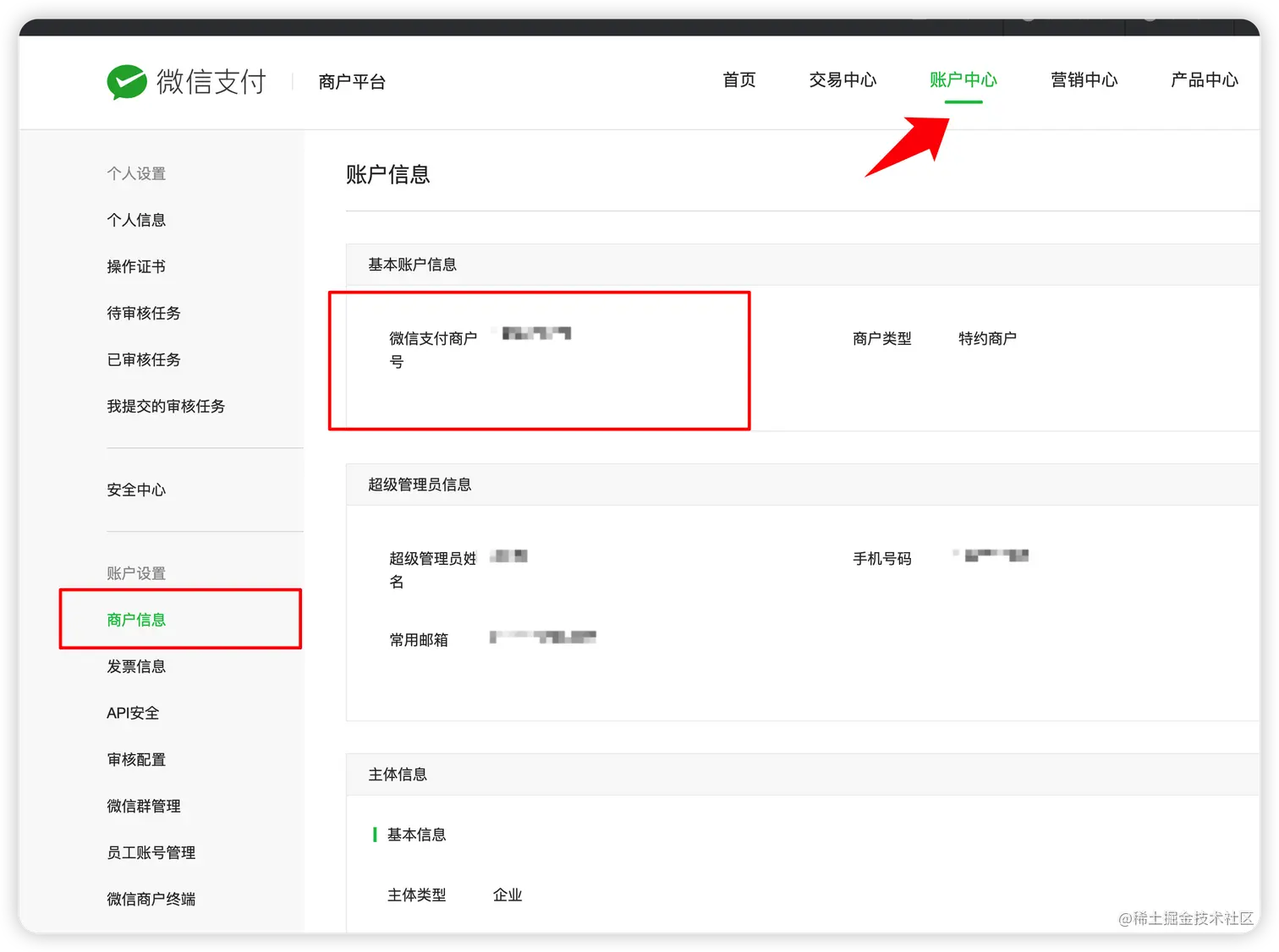Open 个人信息 in the sidebar
Screen dimensions: 1279x952
136,220
